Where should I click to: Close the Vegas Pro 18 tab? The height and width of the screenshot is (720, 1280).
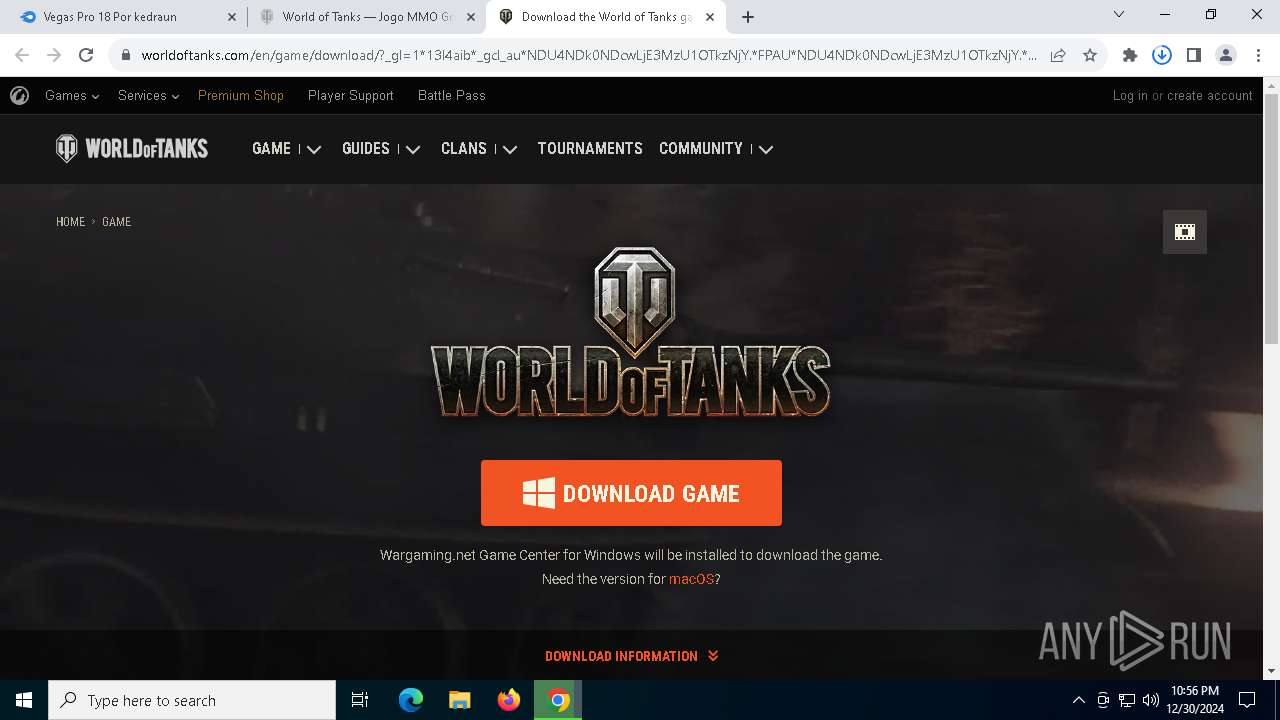click(x=231, y=17)
